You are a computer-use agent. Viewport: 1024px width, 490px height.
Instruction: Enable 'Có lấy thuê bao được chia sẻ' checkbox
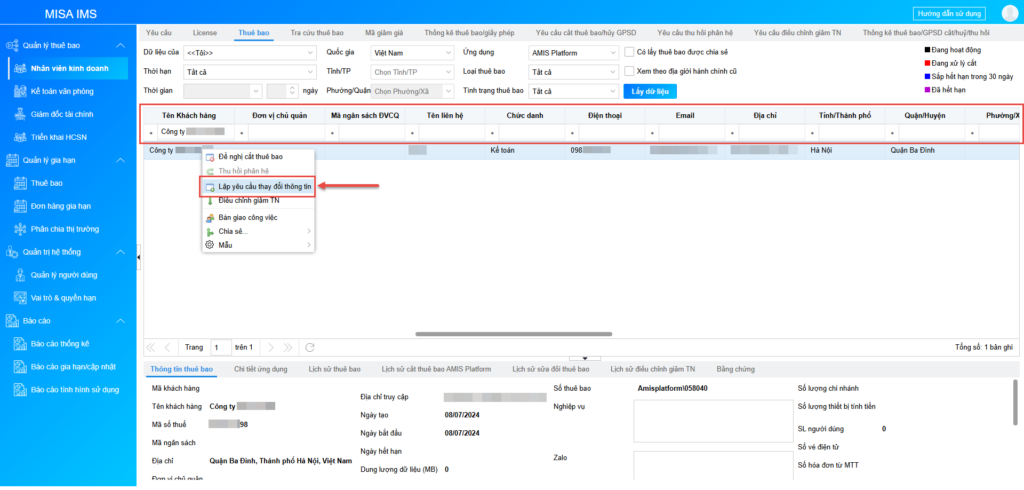(x=628, y=52)
